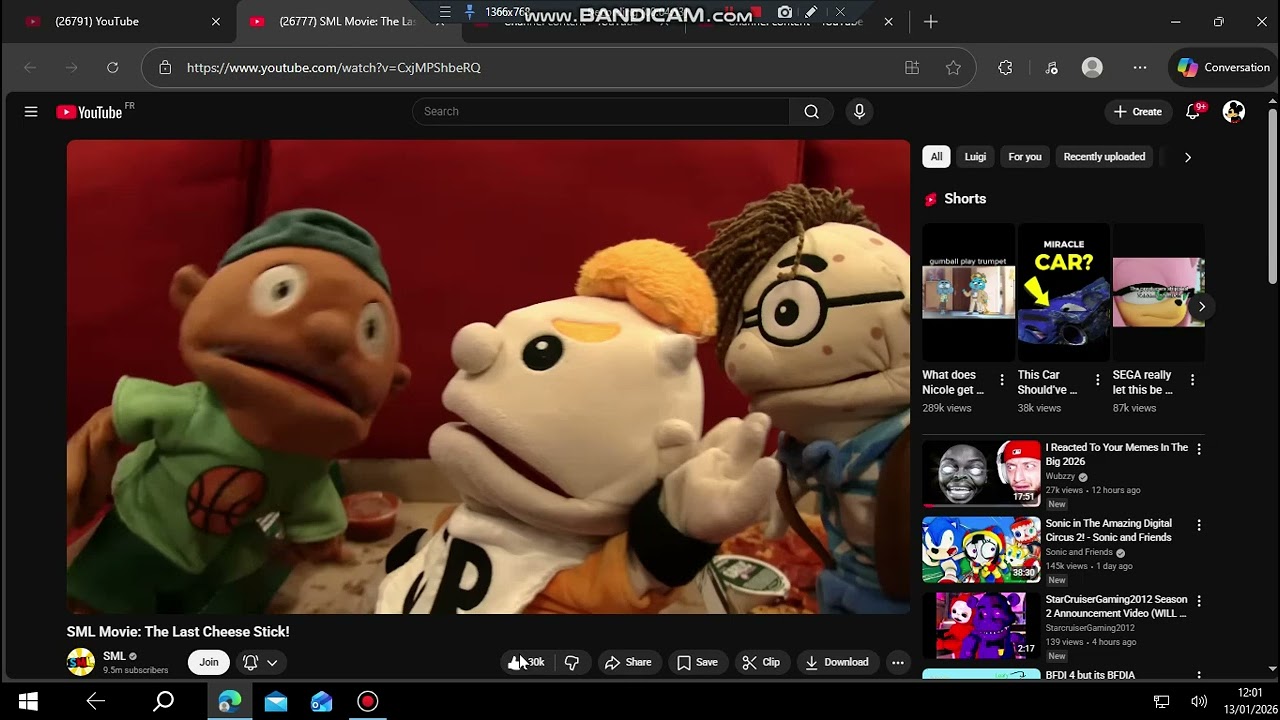Select the 'Luigi' filter chip
This screenshot has width=1280, height=720.
pos(975,157)
